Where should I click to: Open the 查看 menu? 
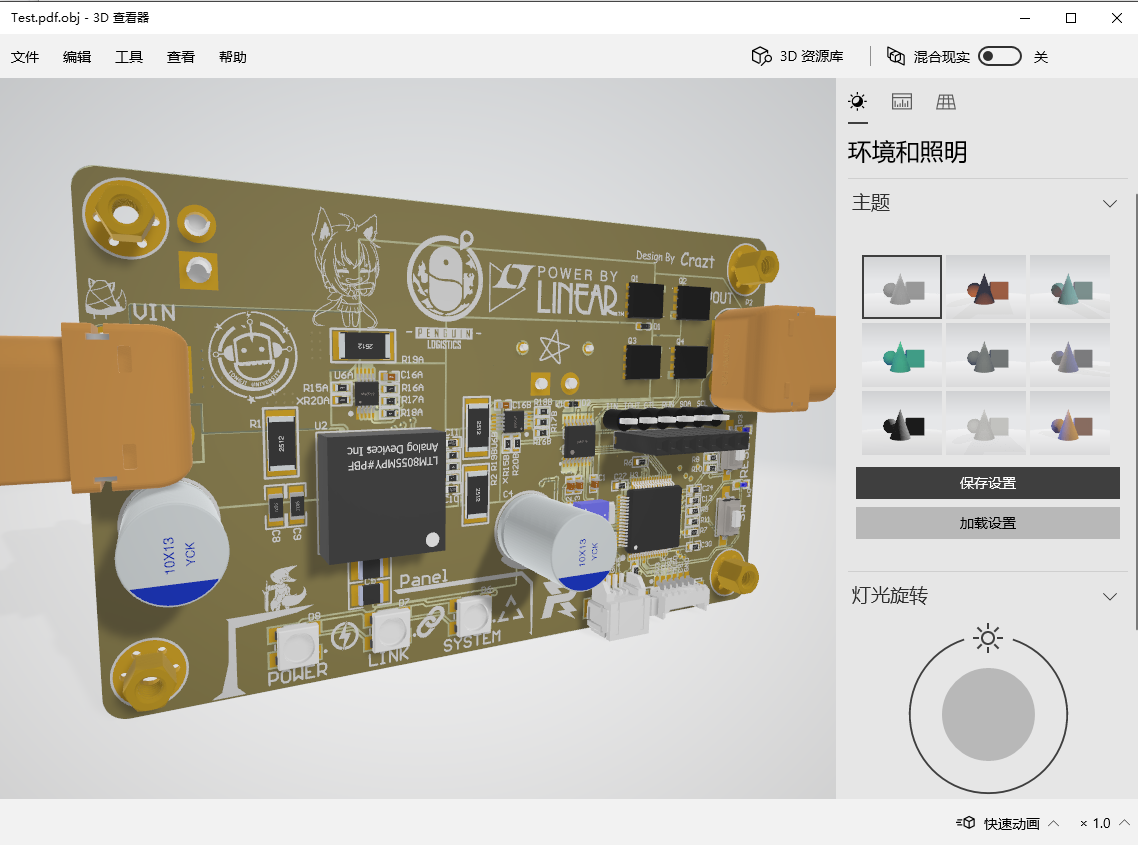click(181, 57)
